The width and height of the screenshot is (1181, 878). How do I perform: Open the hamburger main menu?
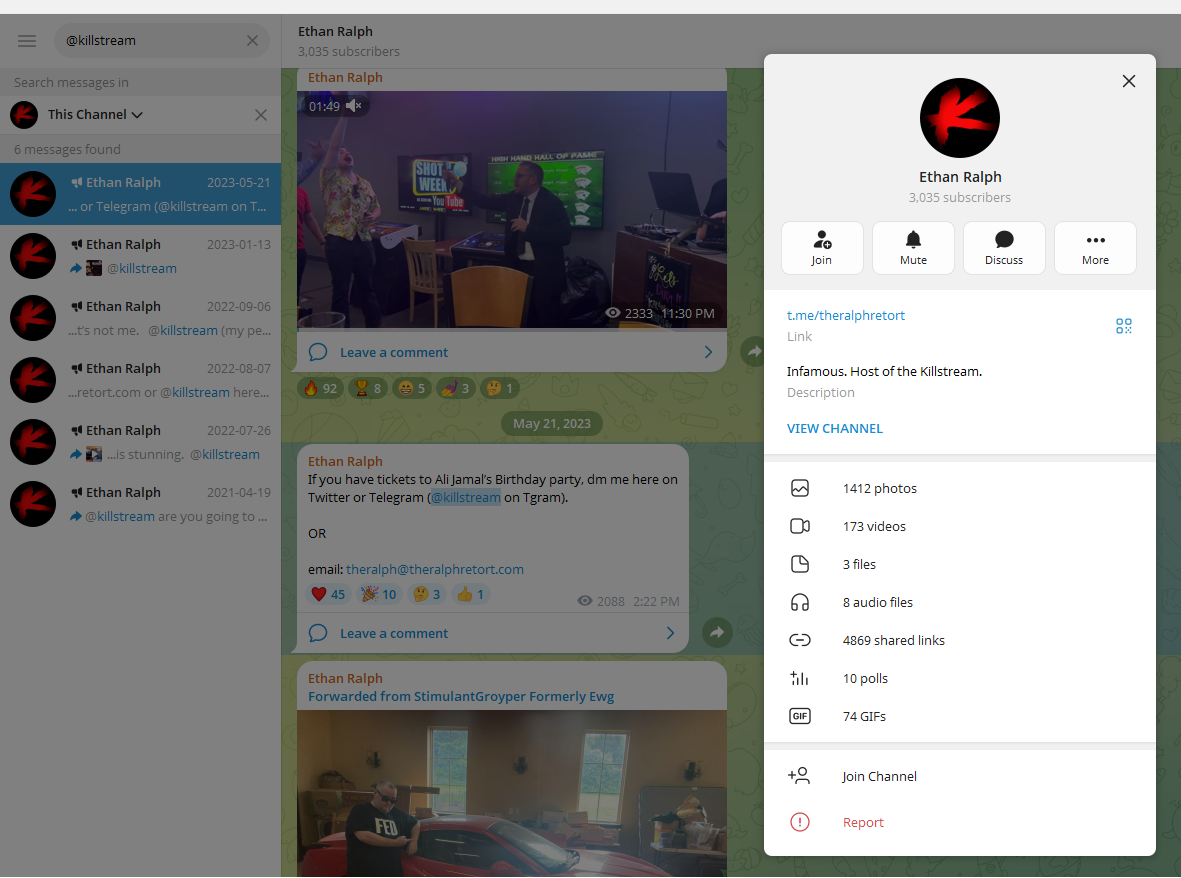click(26, 41)
